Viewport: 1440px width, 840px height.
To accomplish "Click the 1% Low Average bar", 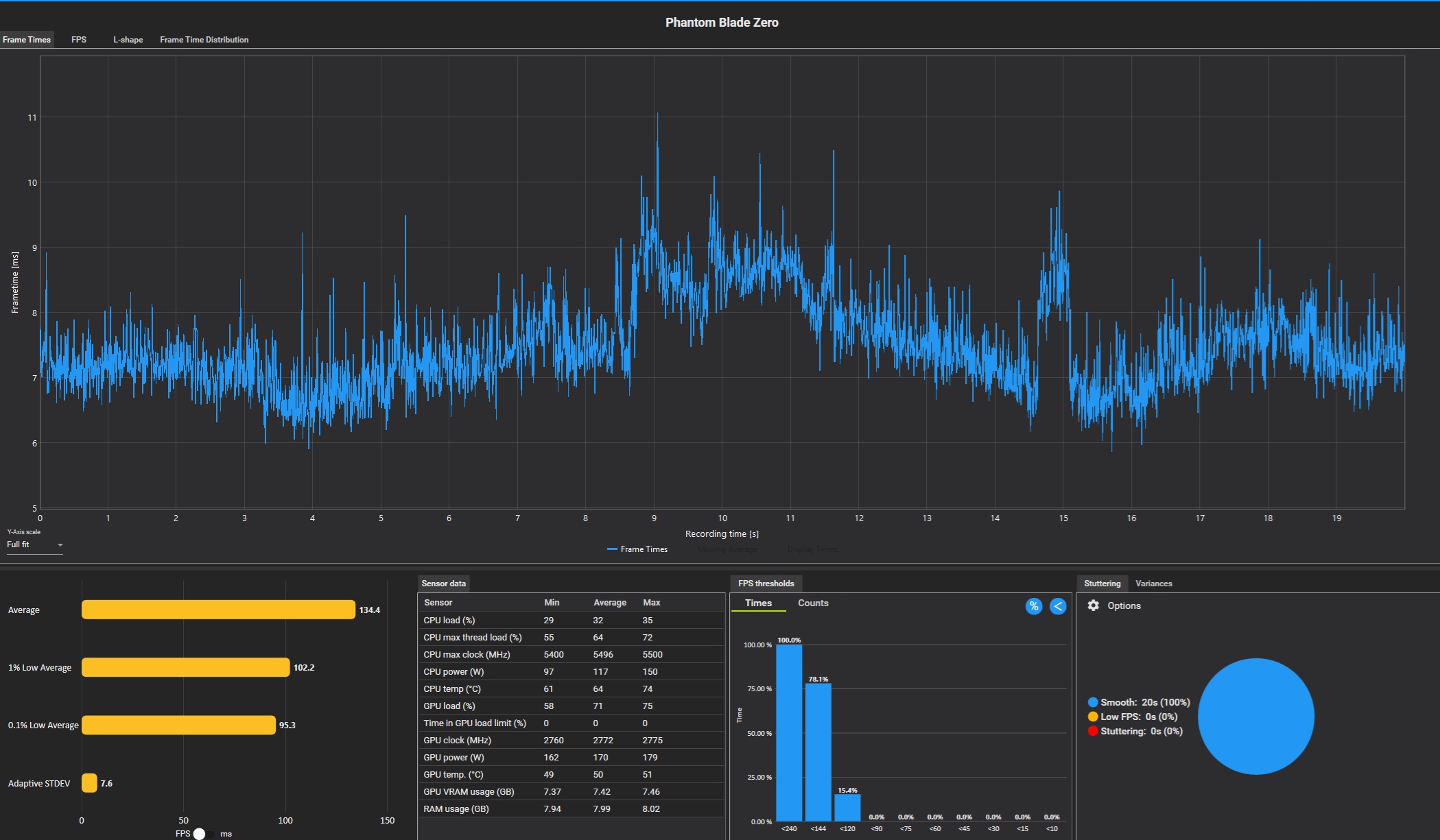I will coord(185,667).
